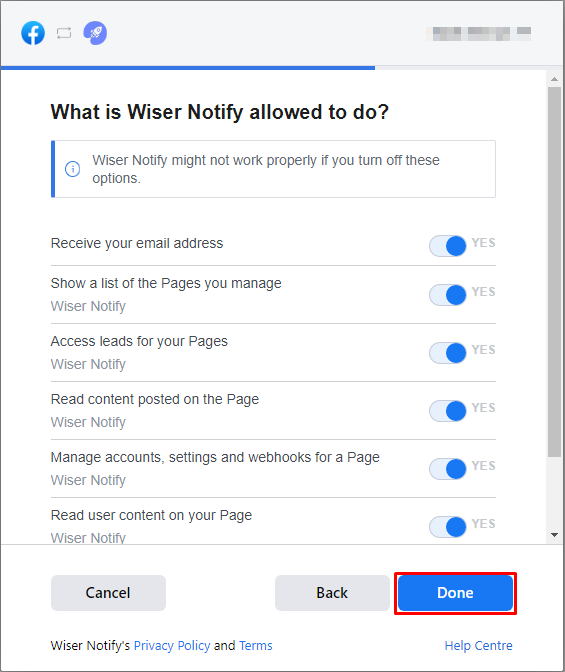Image resolution: width=565 pixels, height=672 pixels.
Task: Click the sync arrows icon between logos
Action: click(64, 33)
